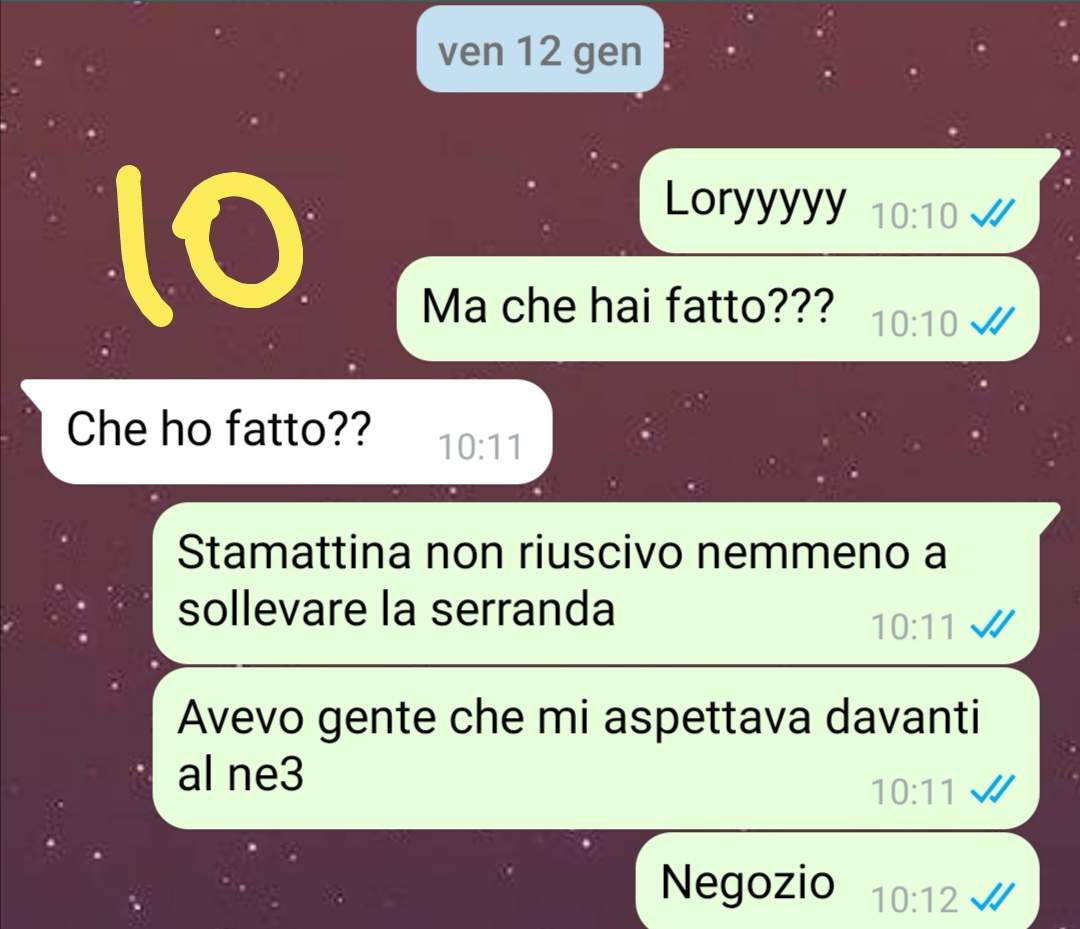
Task: Tap the double check mark on the "Loryyyyy" message
Action: 992,215
